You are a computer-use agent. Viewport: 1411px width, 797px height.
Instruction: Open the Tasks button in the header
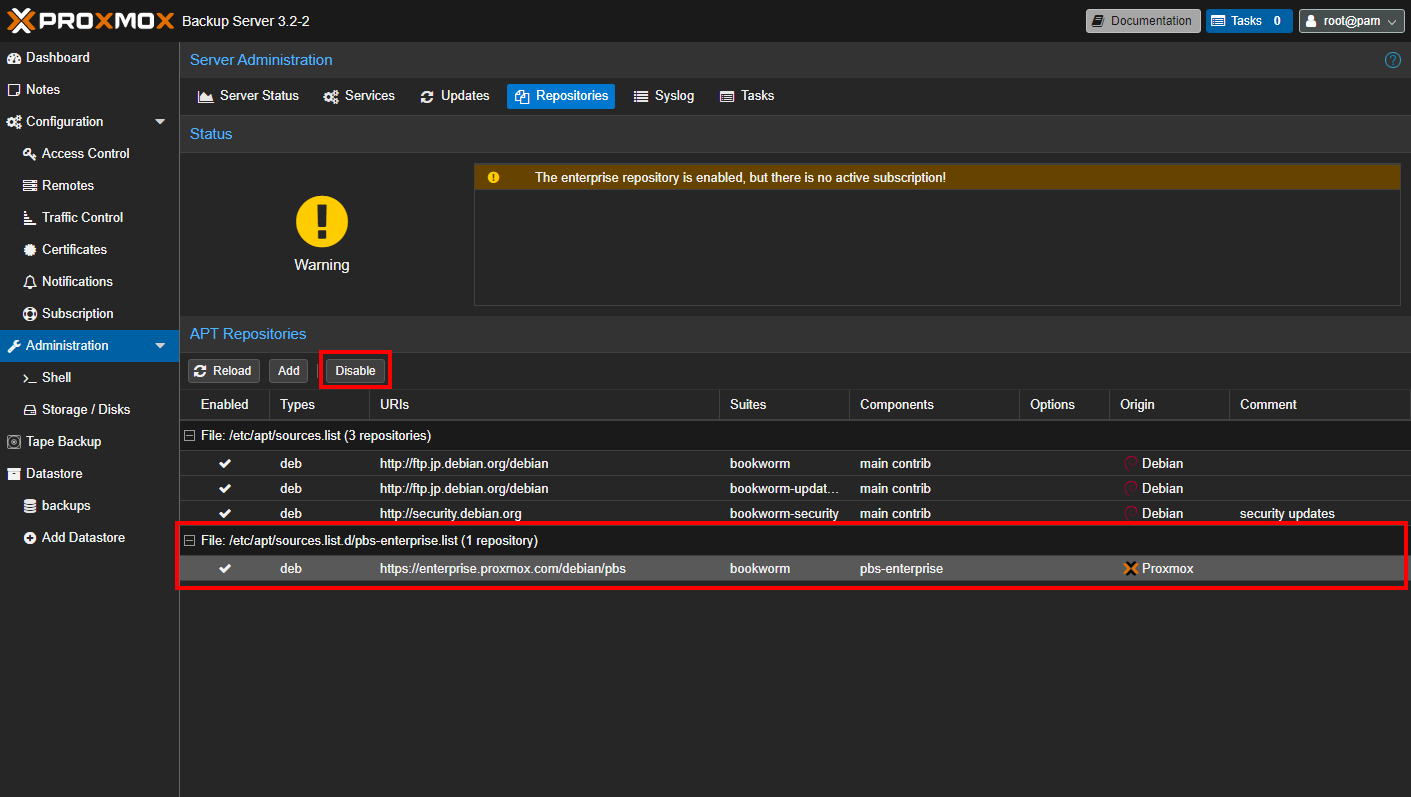1249,21
